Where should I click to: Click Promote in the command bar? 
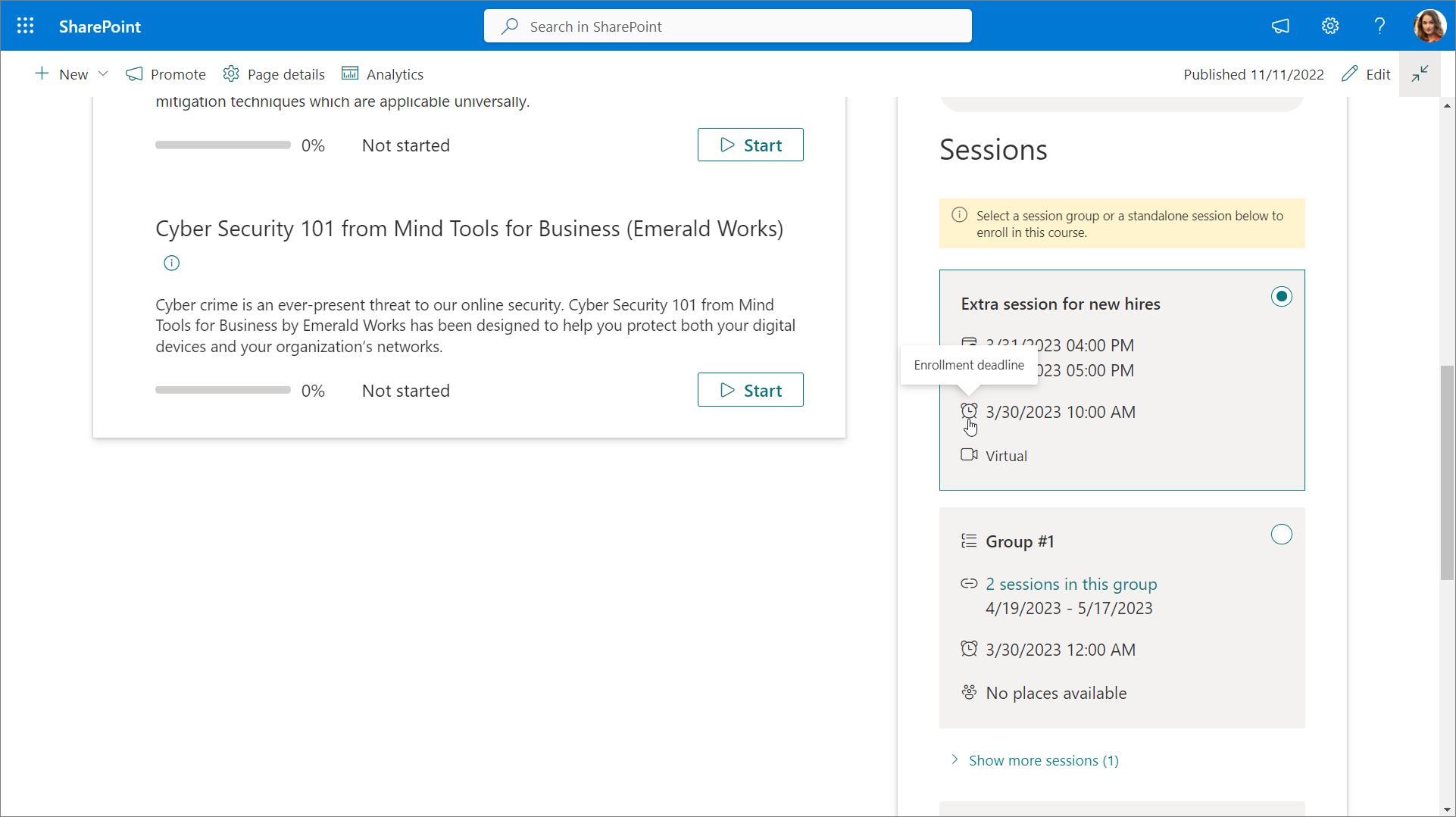click(166, 74)
